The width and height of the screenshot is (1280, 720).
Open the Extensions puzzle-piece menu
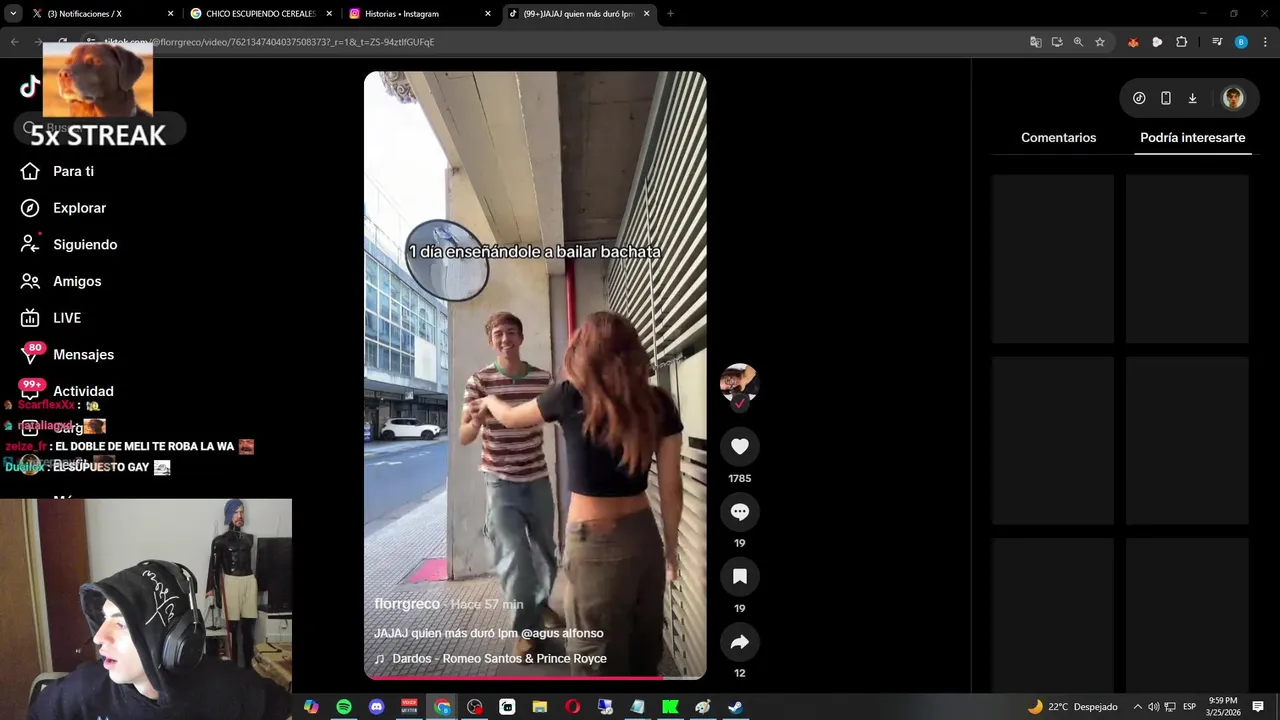pyautogui.click(x=1182, y=42)
